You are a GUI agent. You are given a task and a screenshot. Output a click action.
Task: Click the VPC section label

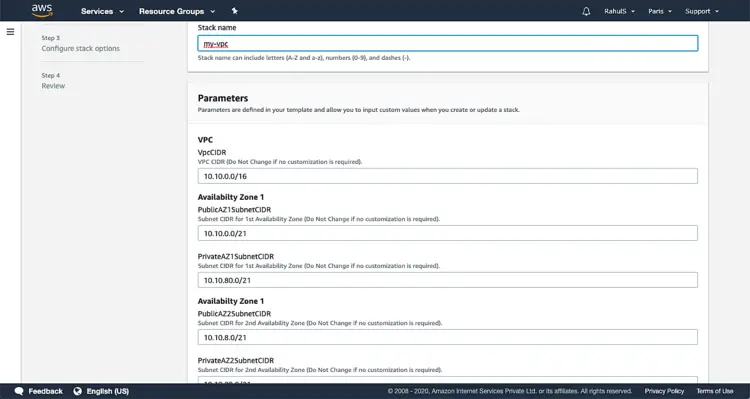pyautogui.click(x=205, y=140)
